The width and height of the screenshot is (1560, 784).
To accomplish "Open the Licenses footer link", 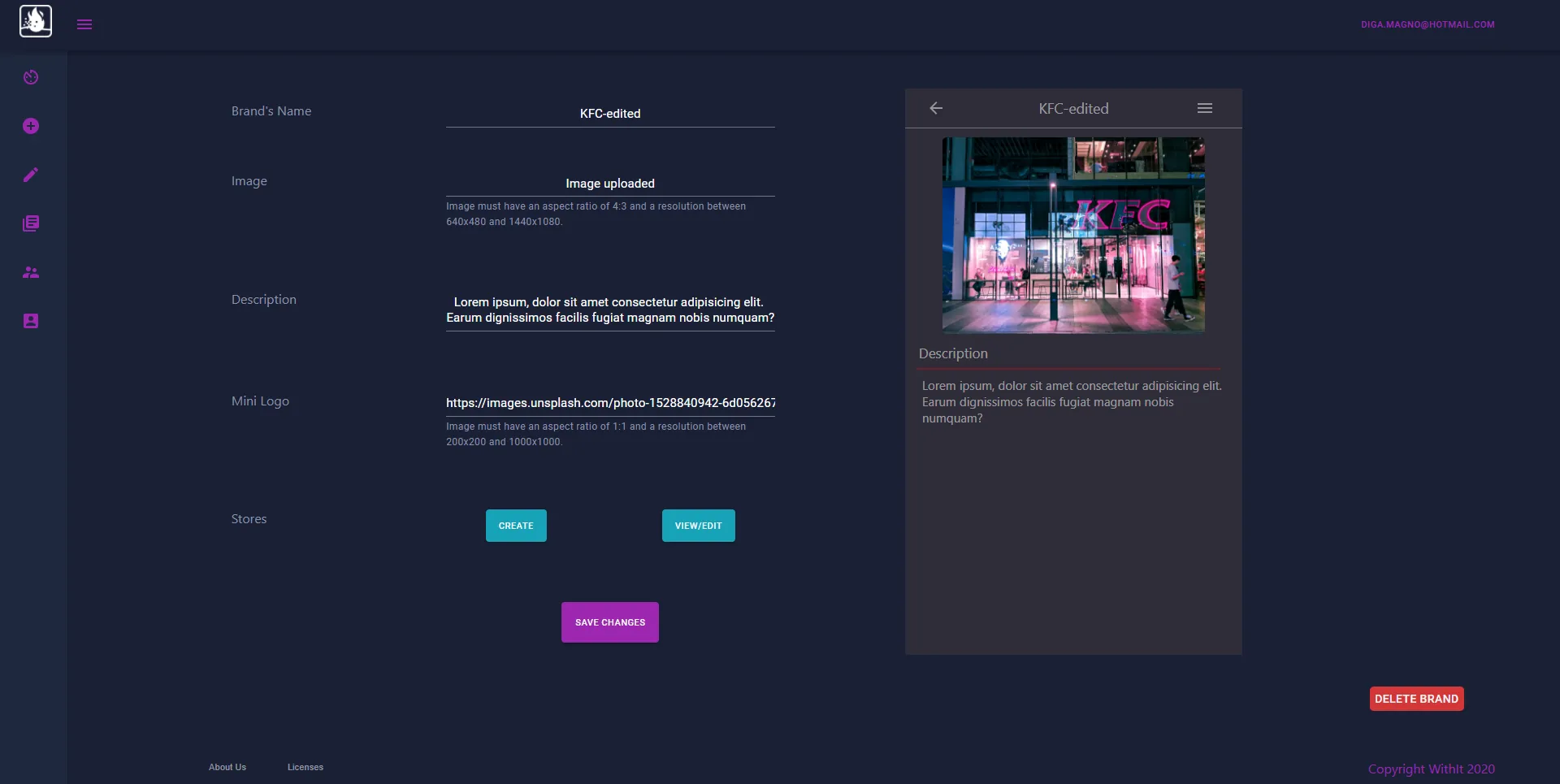I will pos(305,767).
